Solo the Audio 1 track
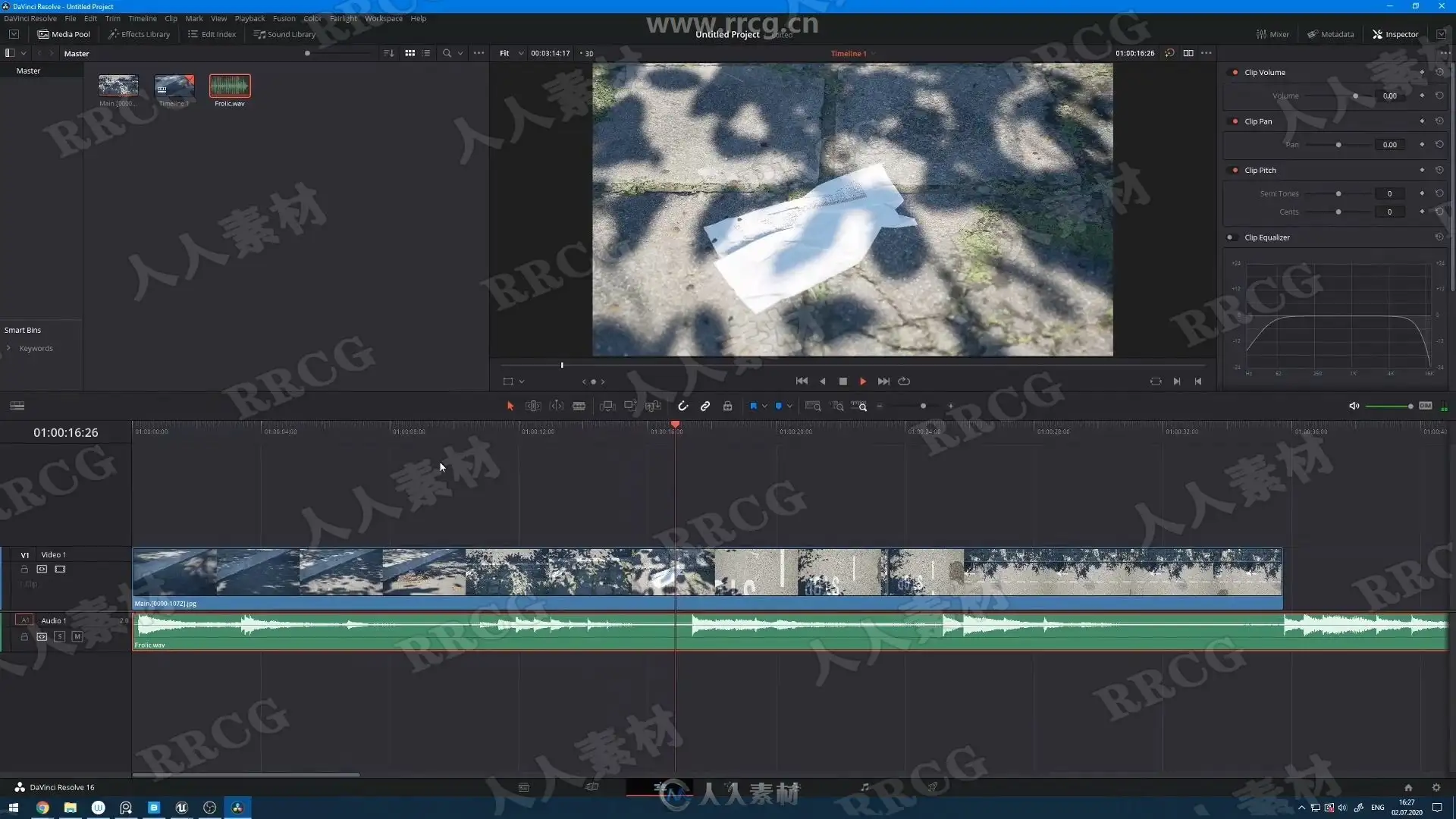Screen dimensions: 1456x819 (60, 637)
